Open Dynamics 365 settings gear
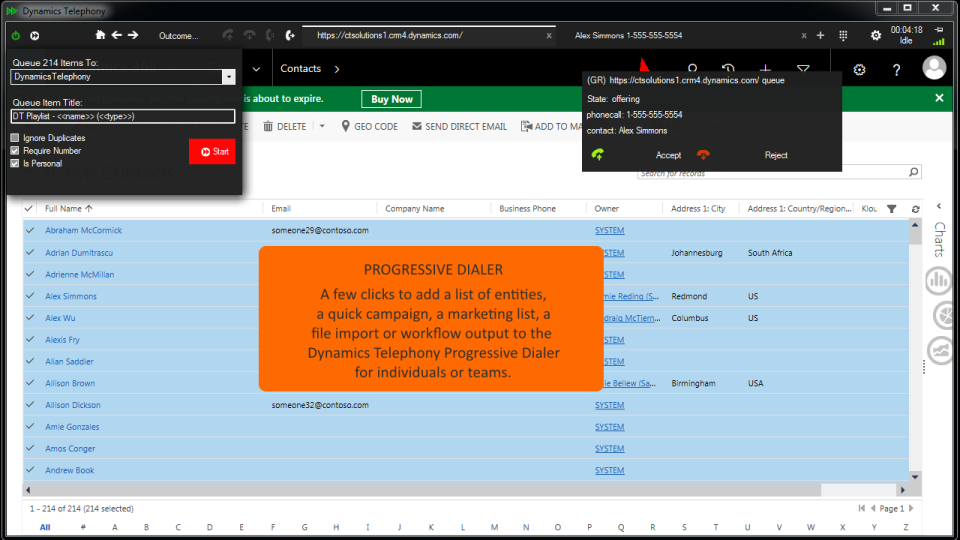960x540 pixels. point(860,70)
